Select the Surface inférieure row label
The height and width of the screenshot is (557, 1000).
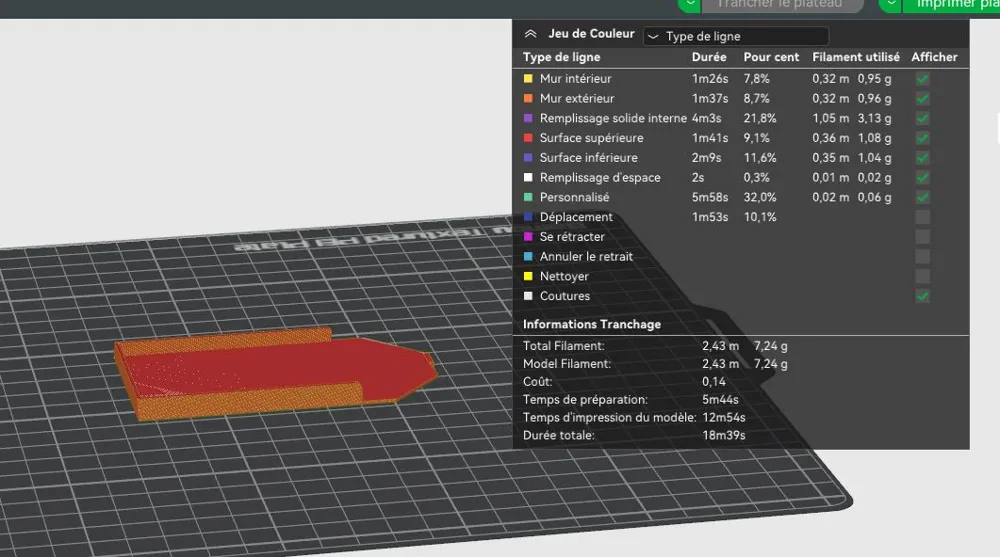589,158
